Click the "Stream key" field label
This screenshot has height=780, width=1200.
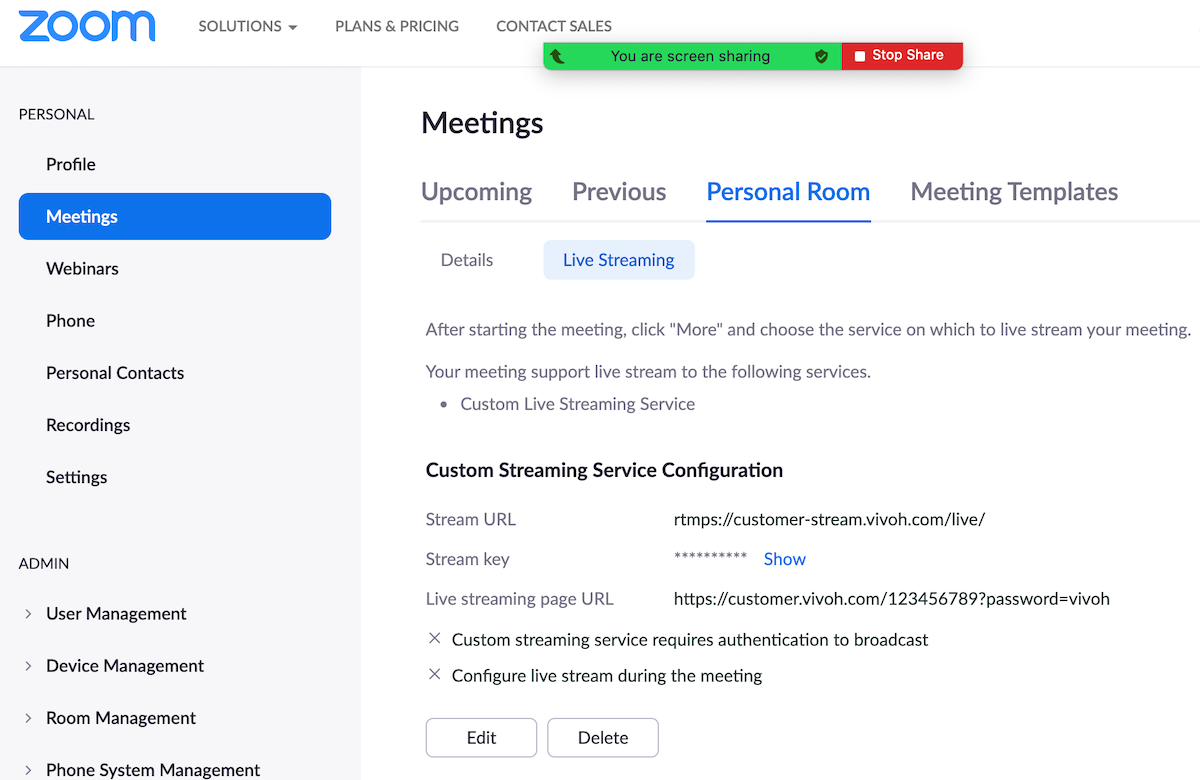coord(467,559)
